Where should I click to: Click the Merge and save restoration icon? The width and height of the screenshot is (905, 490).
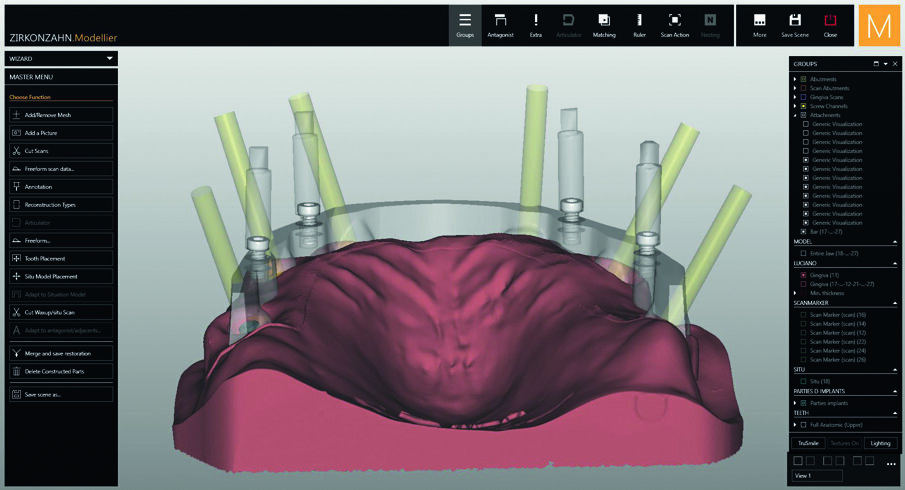pyautogui.click(x=16, y=353)
